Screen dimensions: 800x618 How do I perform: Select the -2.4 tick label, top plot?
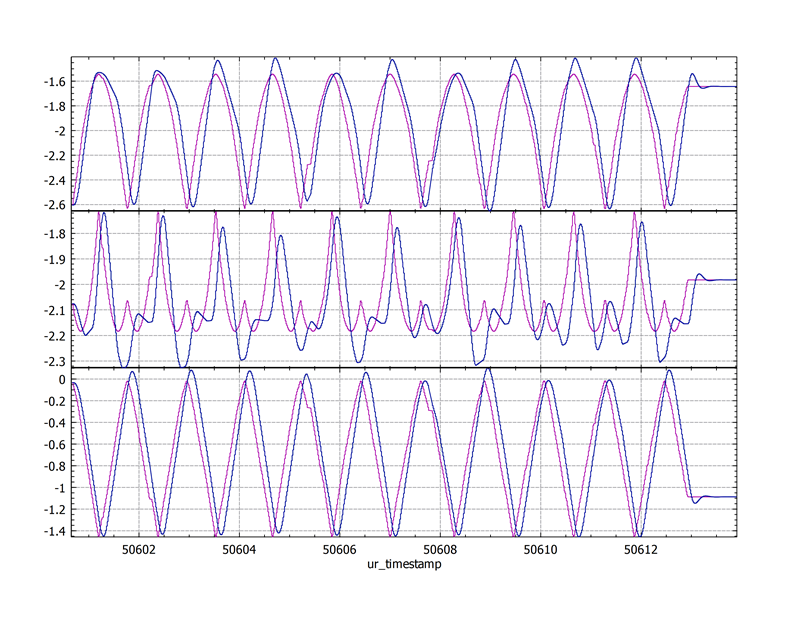click(x=55, y=180)
